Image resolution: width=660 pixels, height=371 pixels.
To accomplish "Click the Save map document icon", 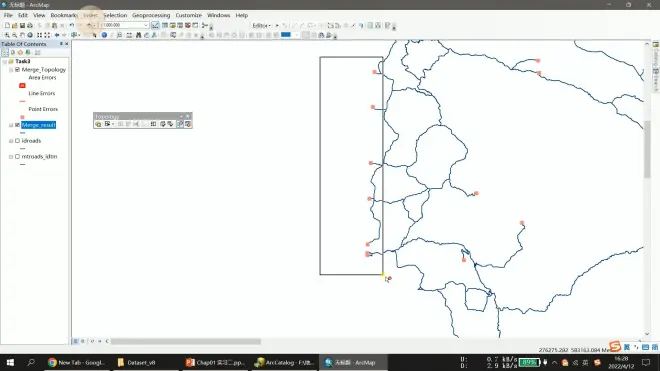I will (x=22, y=25).
